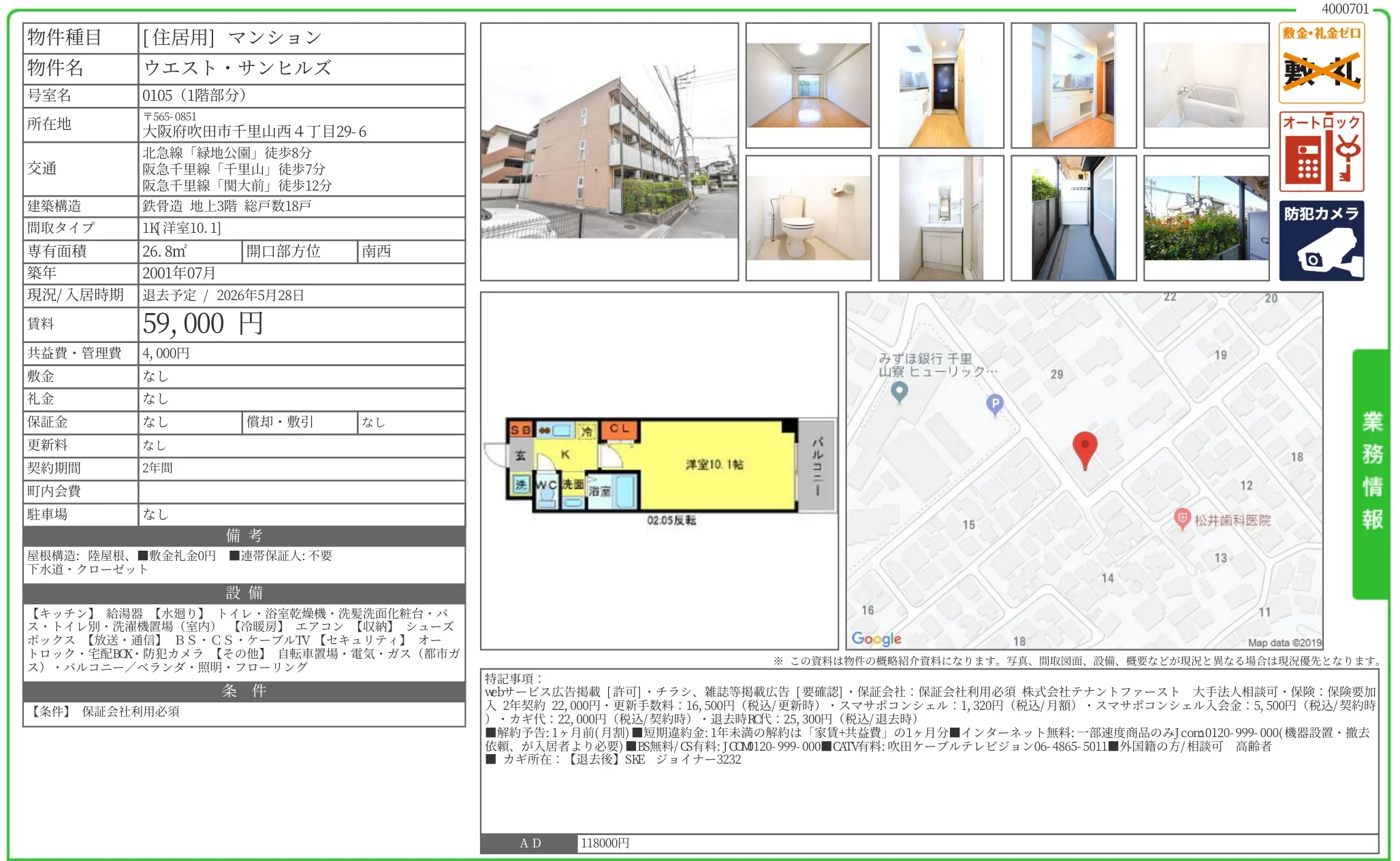Screen dimensions: 1400x861
Task: Click the red property location pin on the map
Action: point(1085,449)
